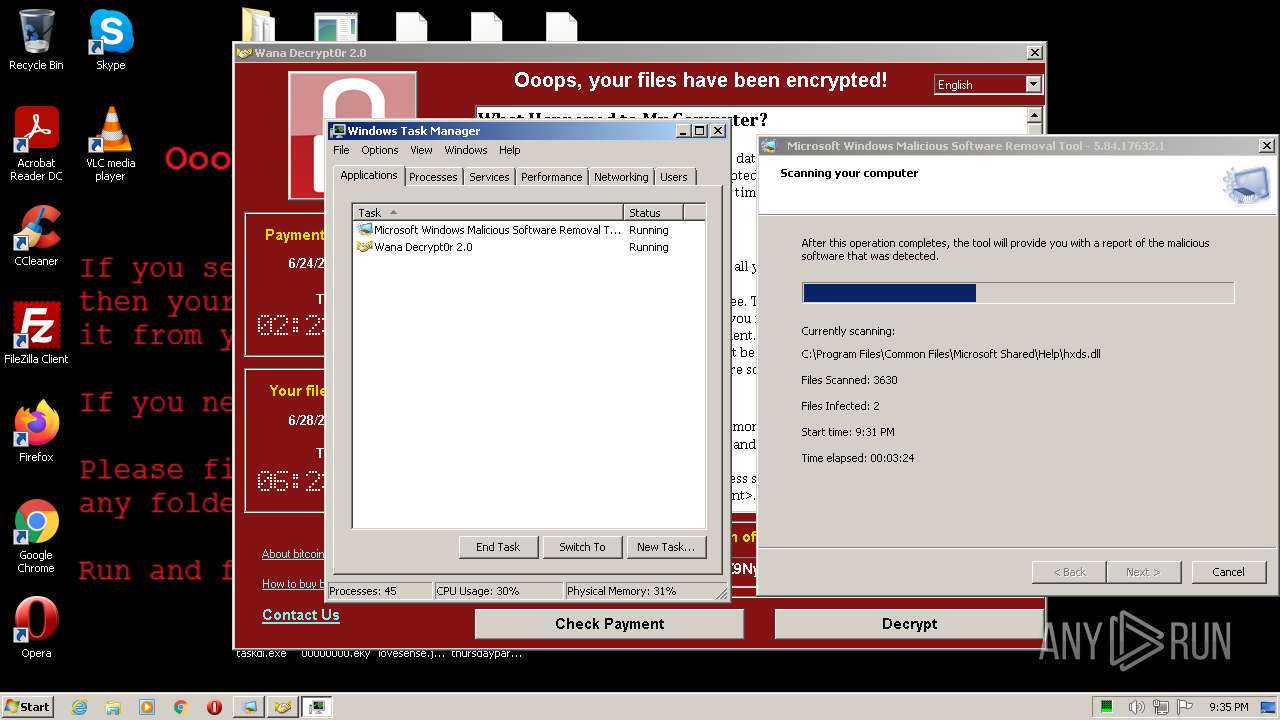Viewport: 1280px width, 720px height.
Task: Click the Opera icon in the taskbar
Action: (x=214, y=707)
